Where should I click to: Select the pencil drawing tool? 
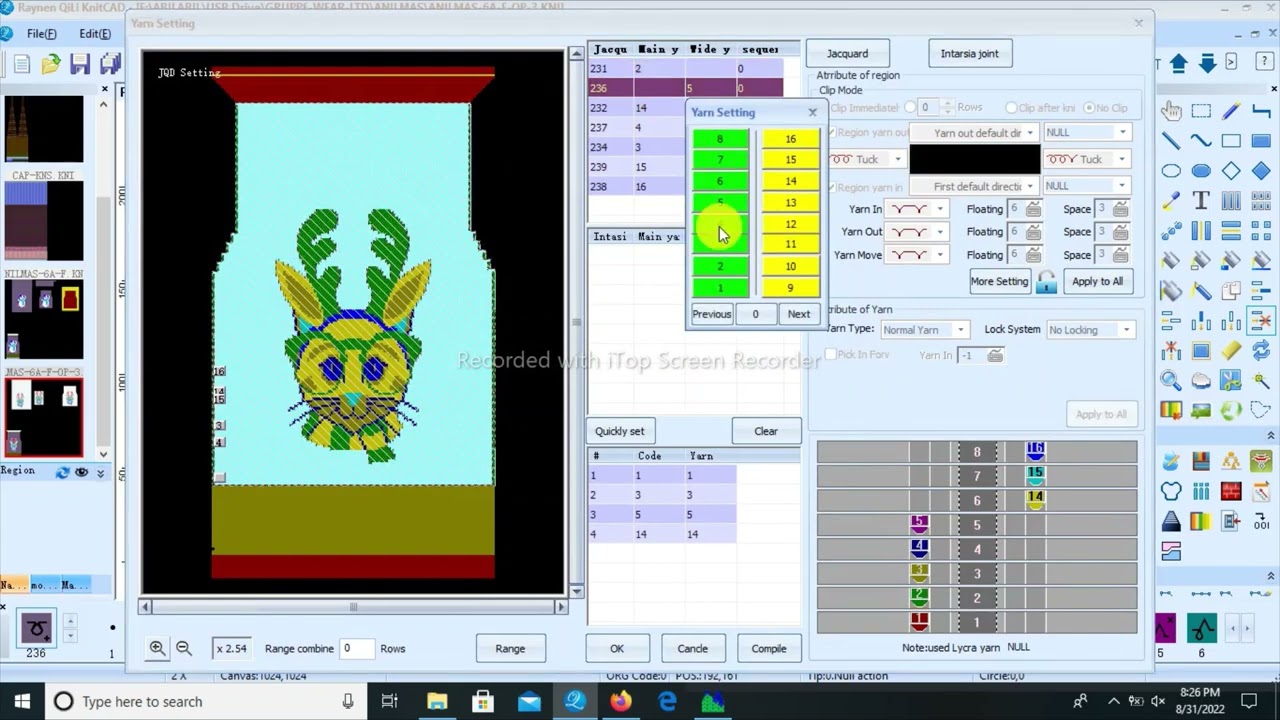coord(1231,111)
